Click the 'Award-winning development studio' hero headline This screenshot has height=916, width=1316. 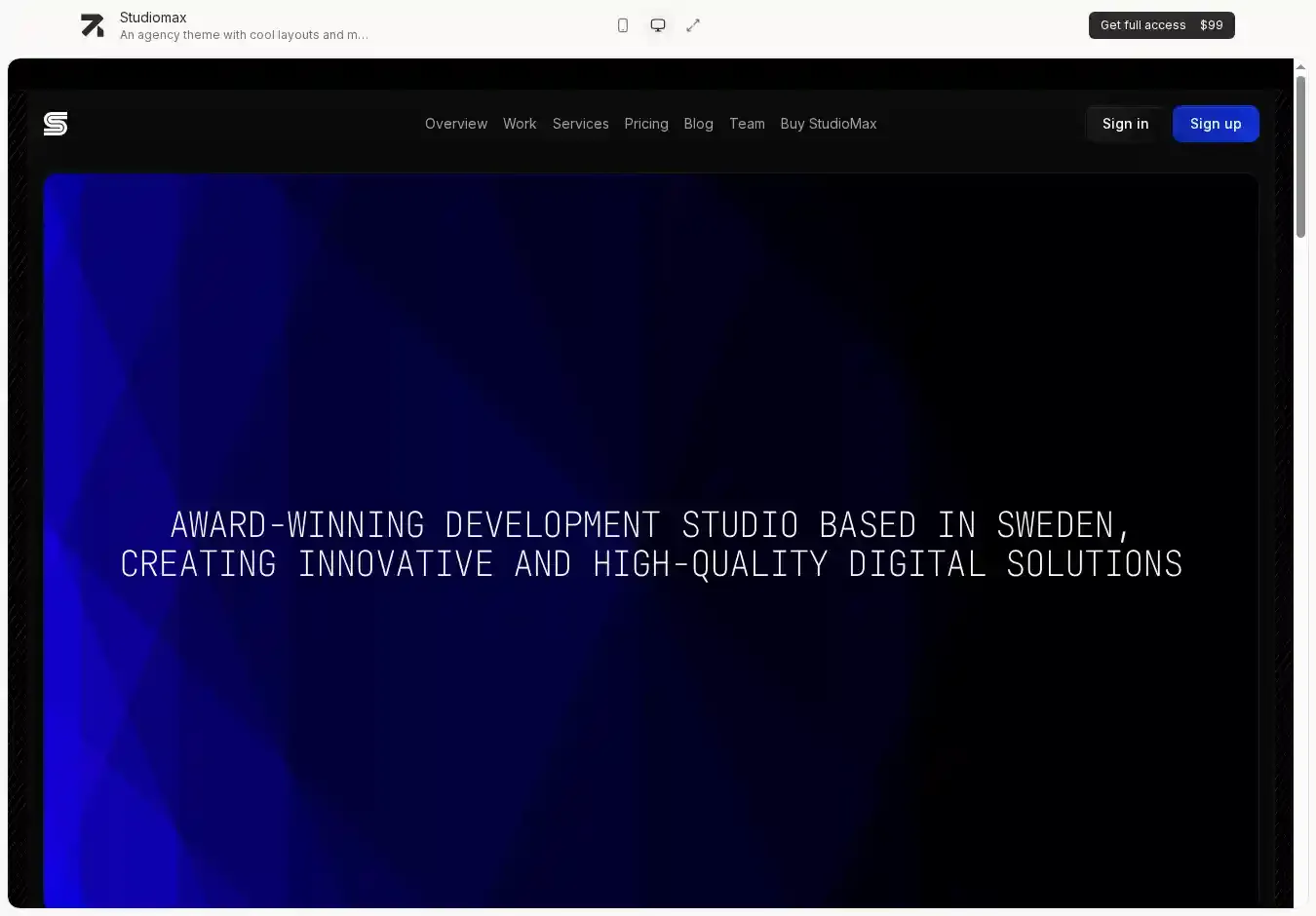tap(651, 544)
